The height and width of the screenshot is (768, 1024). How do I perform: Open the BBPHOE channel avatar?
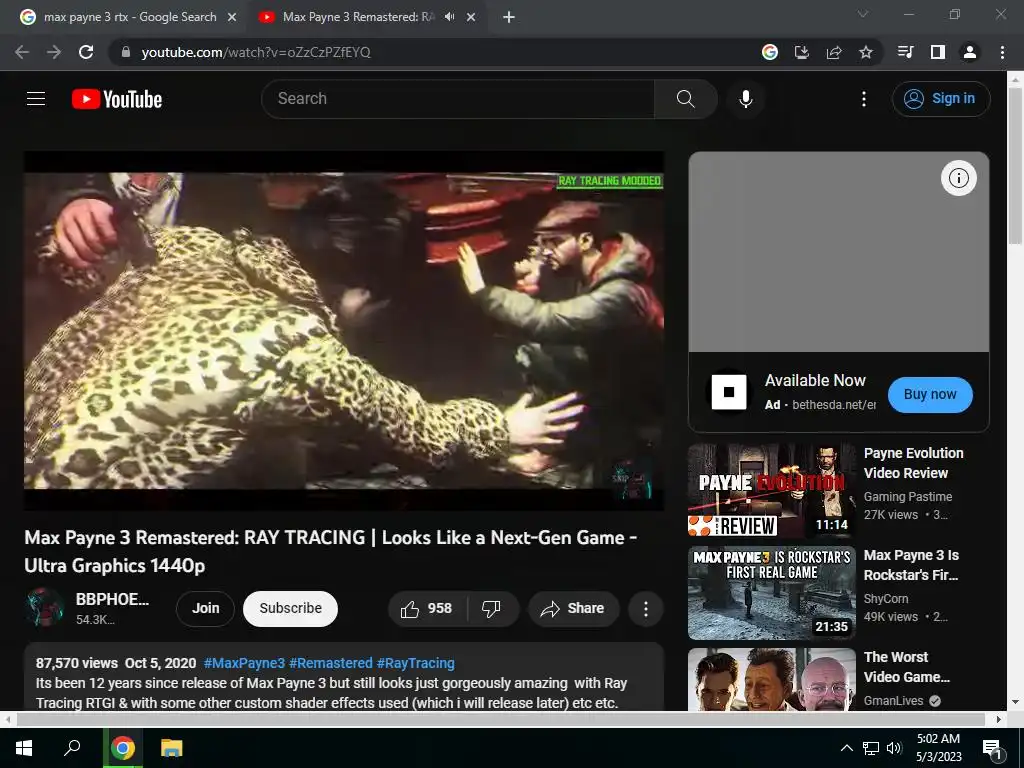pos(44,607)
